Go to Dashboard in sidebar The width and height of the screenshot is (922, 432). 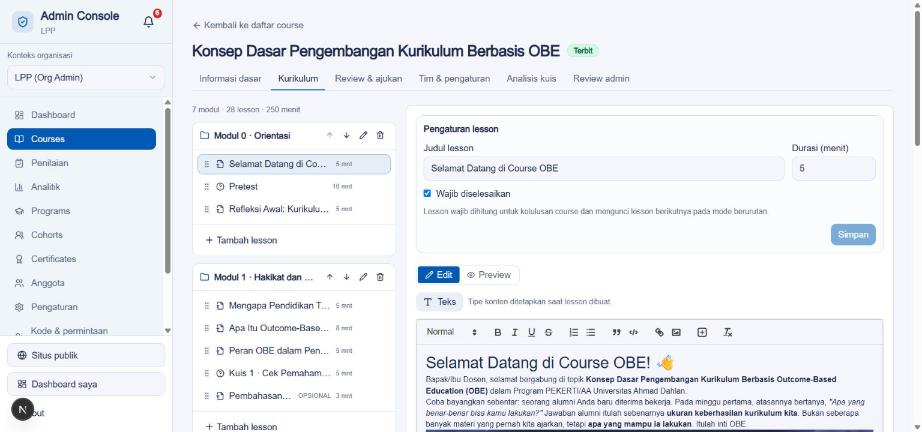click(81, 115)
